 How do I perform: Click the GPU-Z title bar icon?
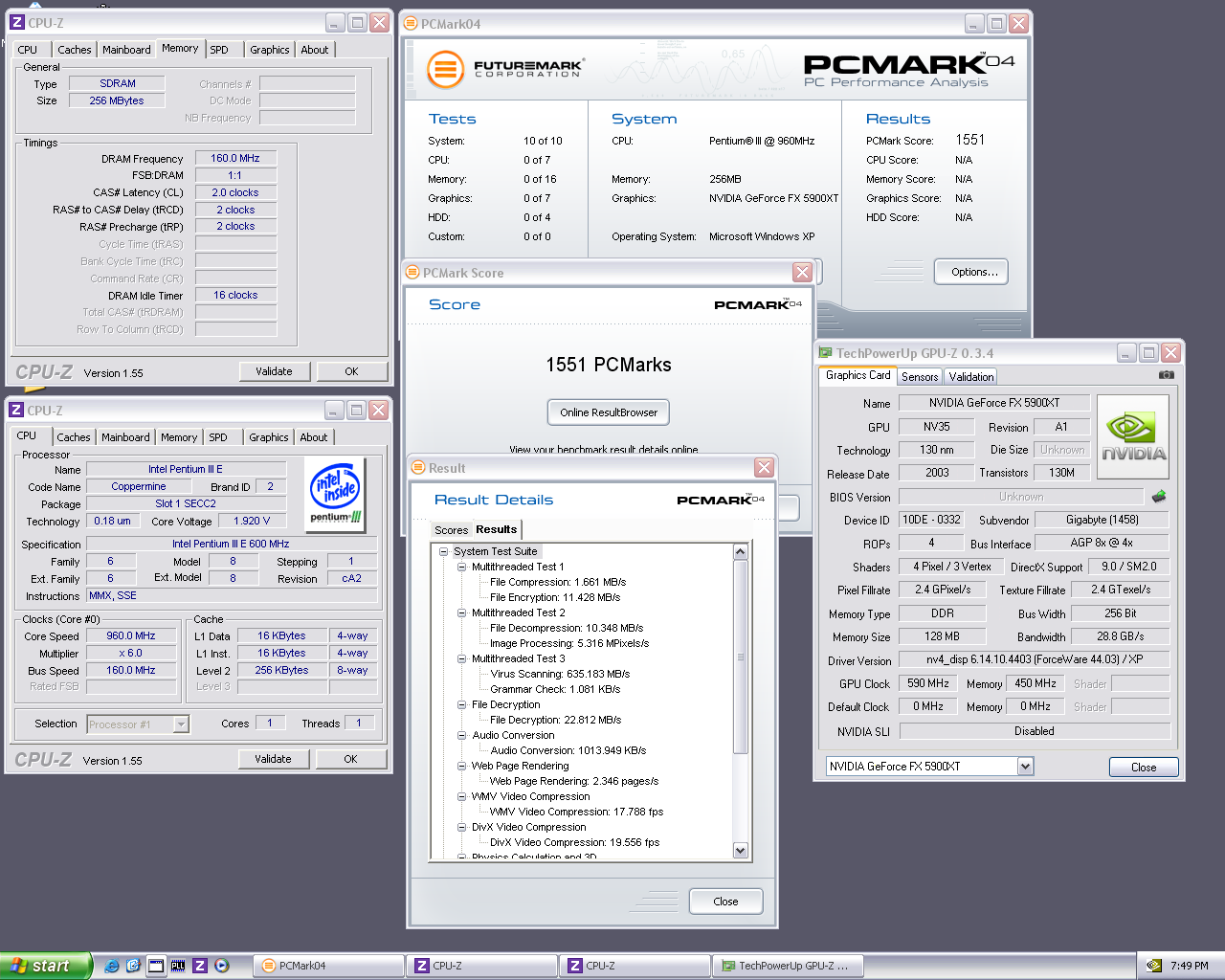click(x=825, y=353)
